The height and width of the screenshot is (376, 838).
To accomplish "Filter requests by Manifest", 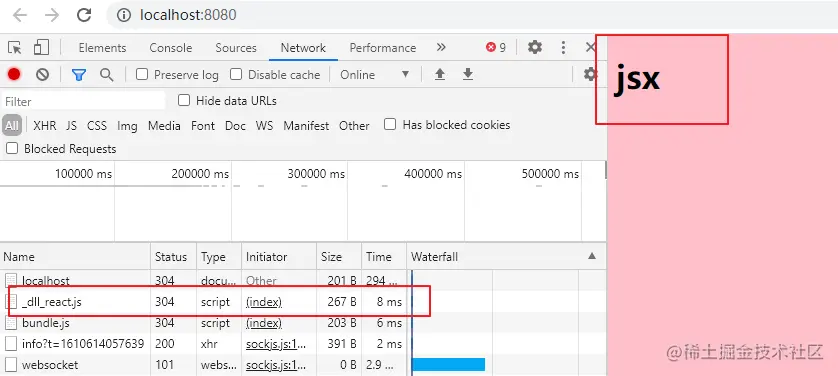I will click(x=306, y=126).
